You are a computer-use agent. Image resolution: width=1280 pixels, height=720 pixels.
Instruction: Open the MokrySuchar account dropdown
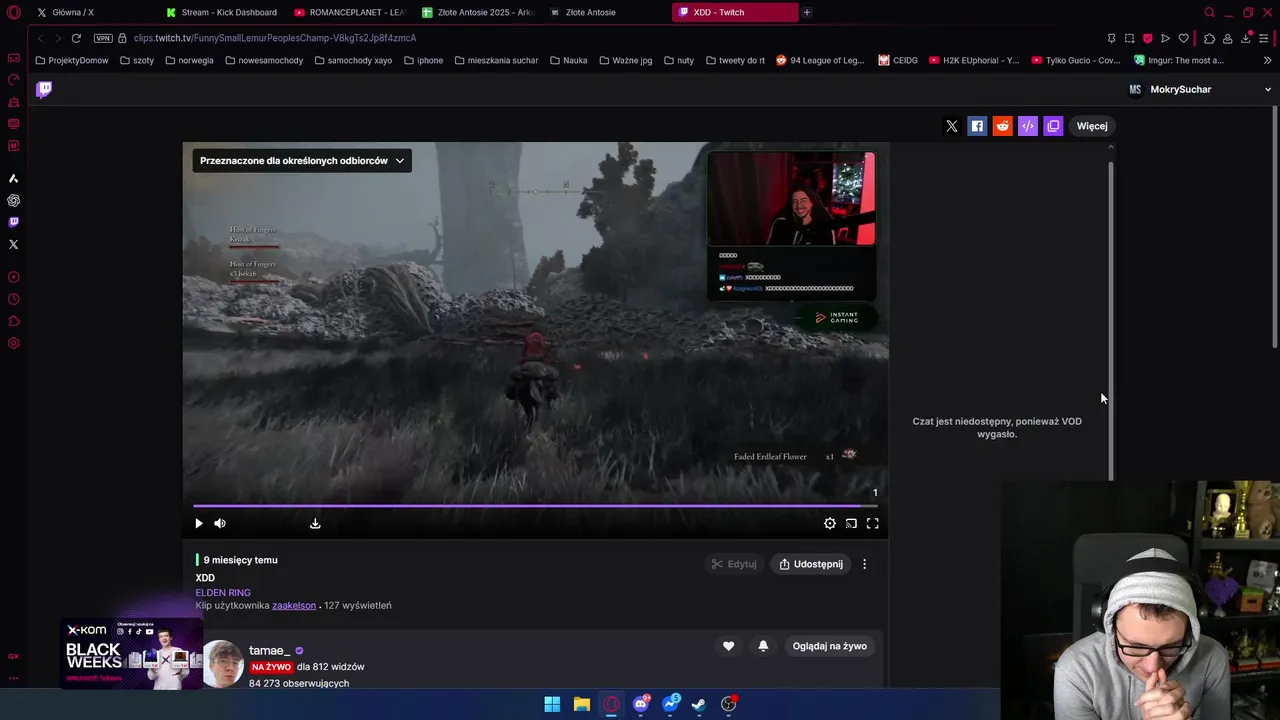tap(1200, 89)
